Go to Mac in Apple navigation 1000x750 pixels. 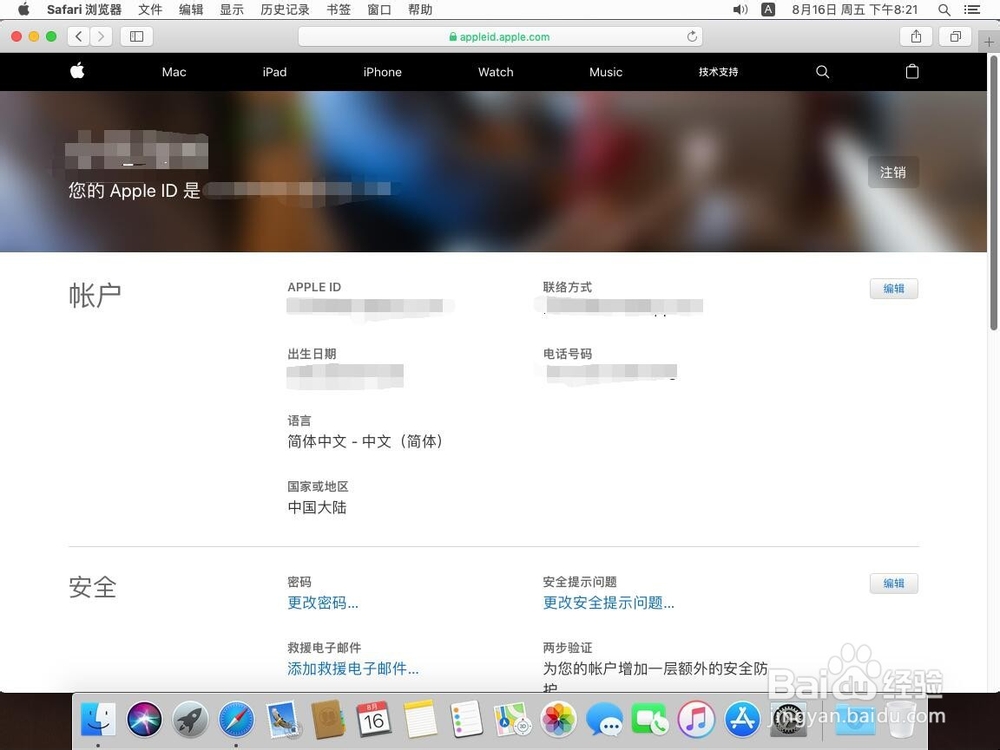point(174,72)
